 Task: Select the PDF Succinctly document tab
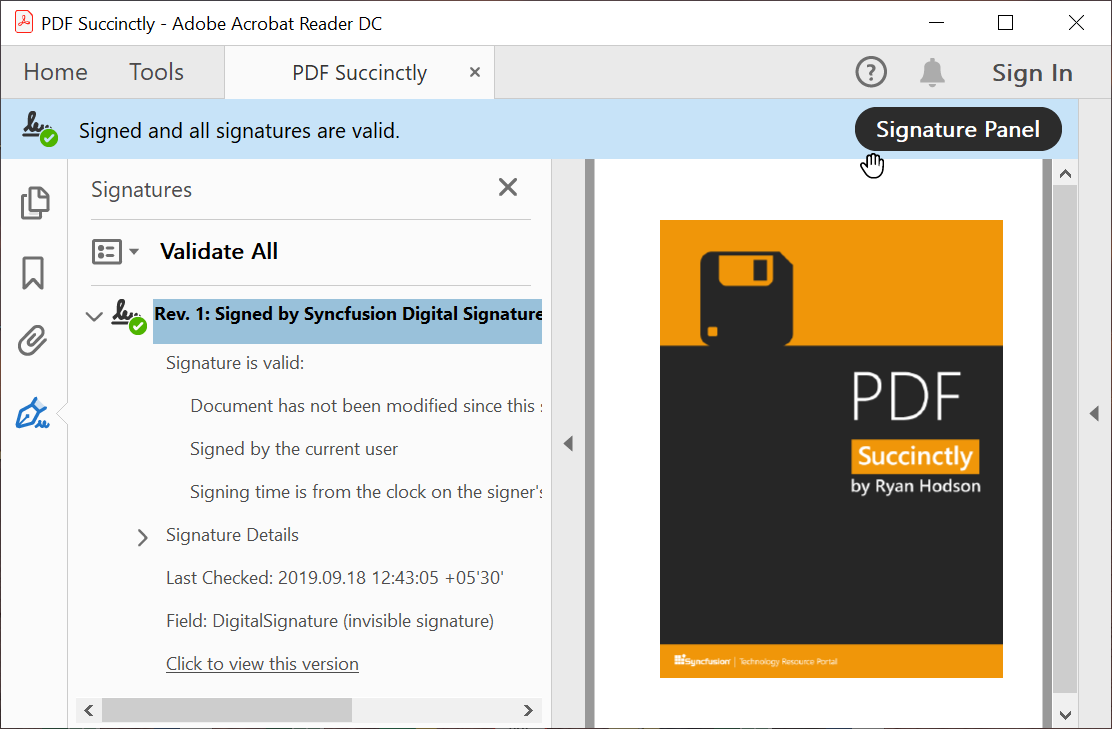pyautogui.click(x=358, y=72)
